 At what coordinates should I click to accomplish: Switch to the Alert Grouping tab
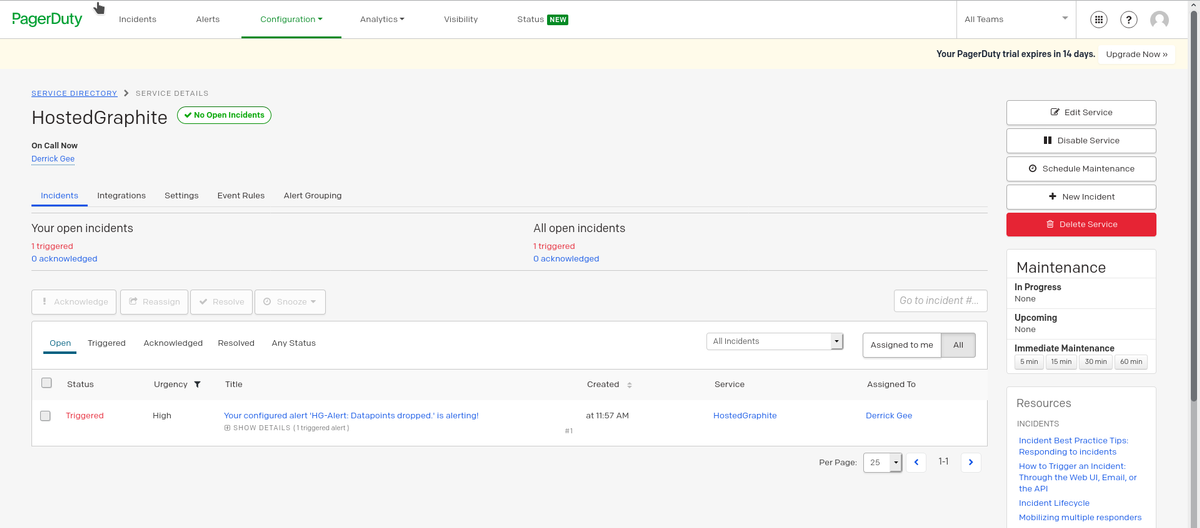coord(313,195)
